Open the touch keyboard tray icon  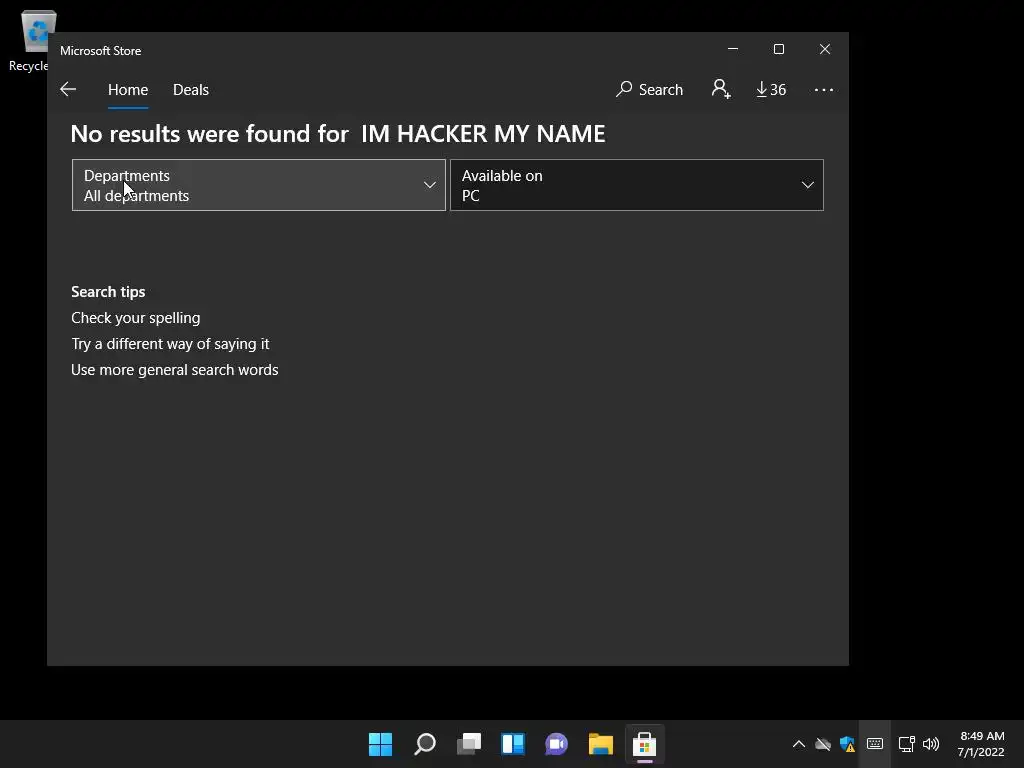[x=875, y=744]
